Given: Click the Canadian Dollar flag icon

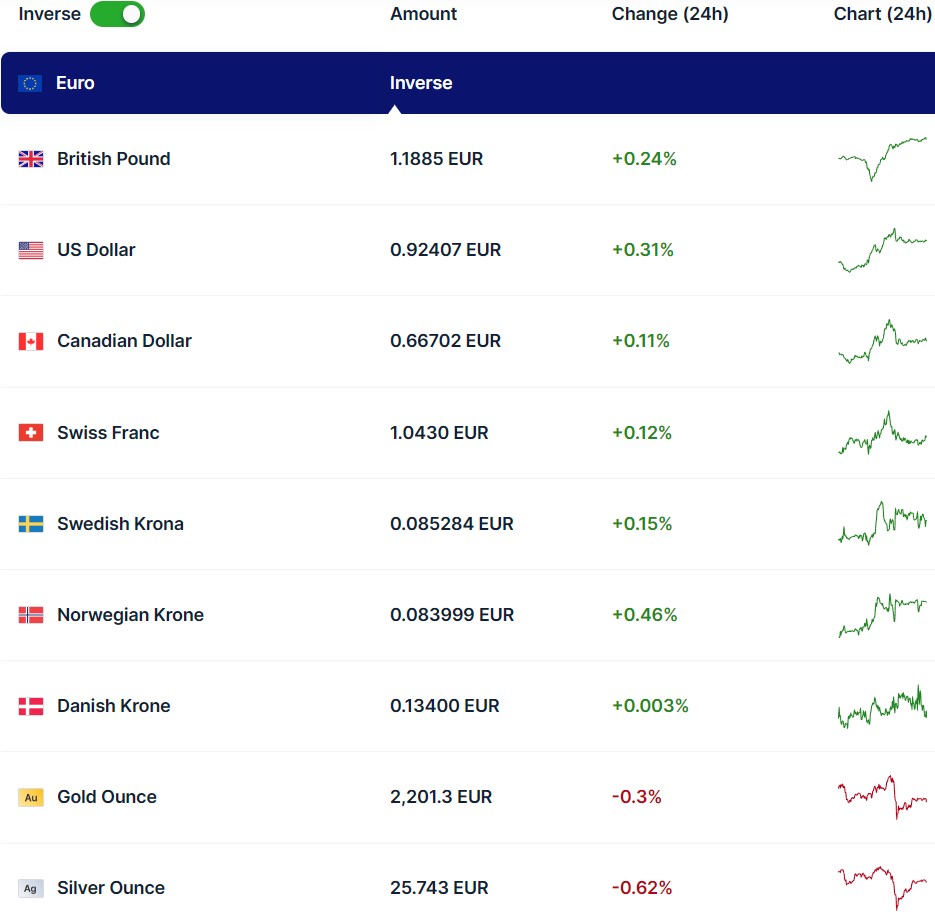Looking at the screenshot, I should coord(31,341).
